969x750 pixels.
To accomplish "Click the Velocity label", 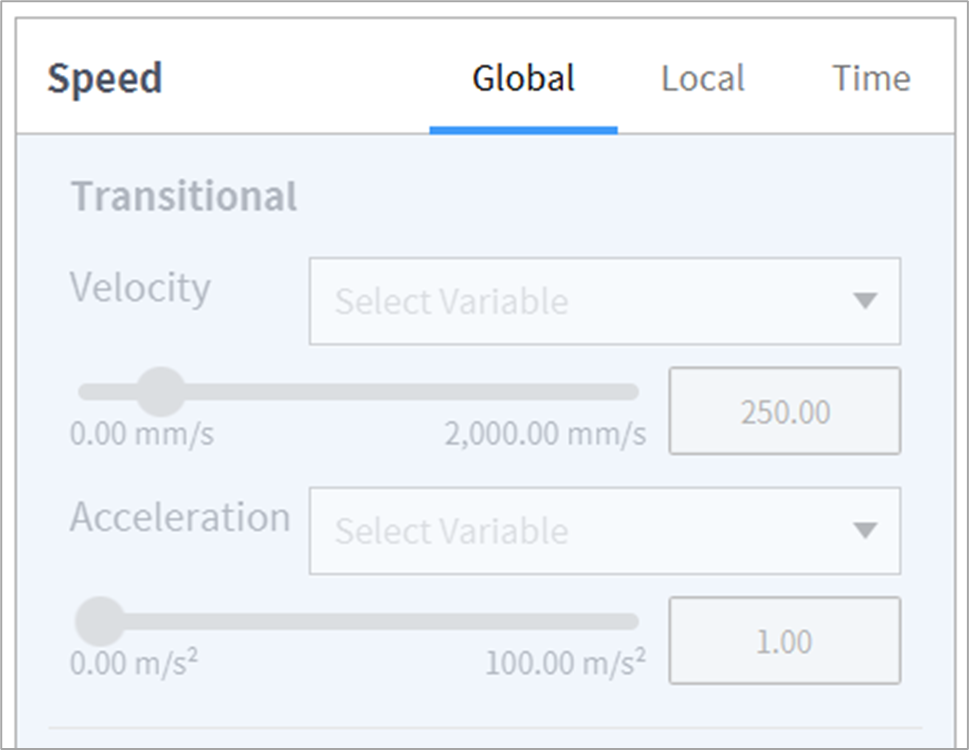I will coord(140,288).
